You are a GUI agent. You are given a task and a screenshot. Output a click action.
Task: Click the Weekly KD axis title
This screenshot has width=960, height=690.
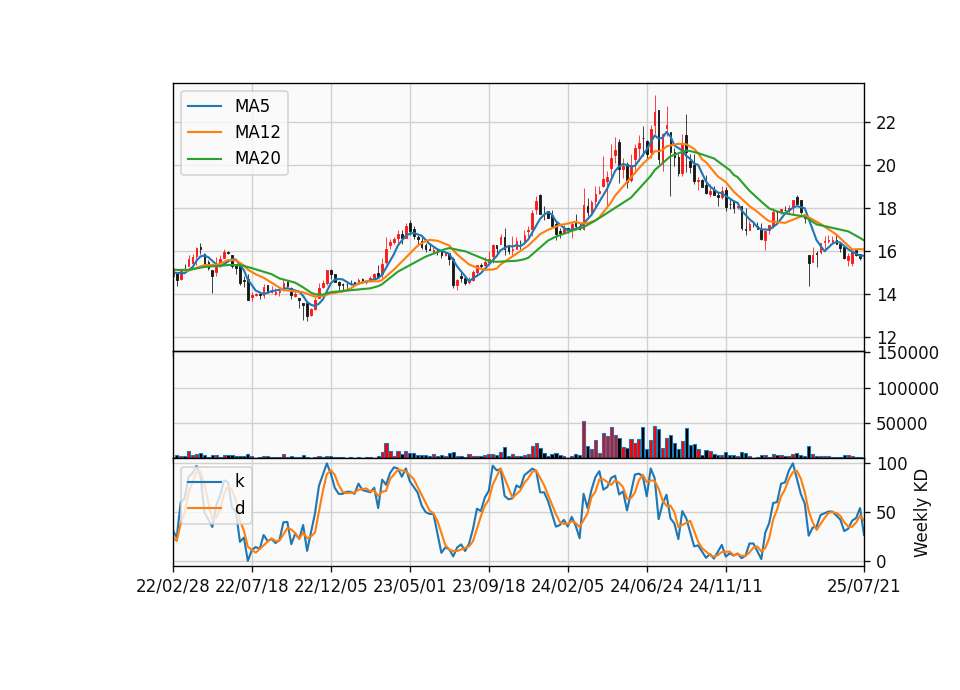click(x=921, y=513)
